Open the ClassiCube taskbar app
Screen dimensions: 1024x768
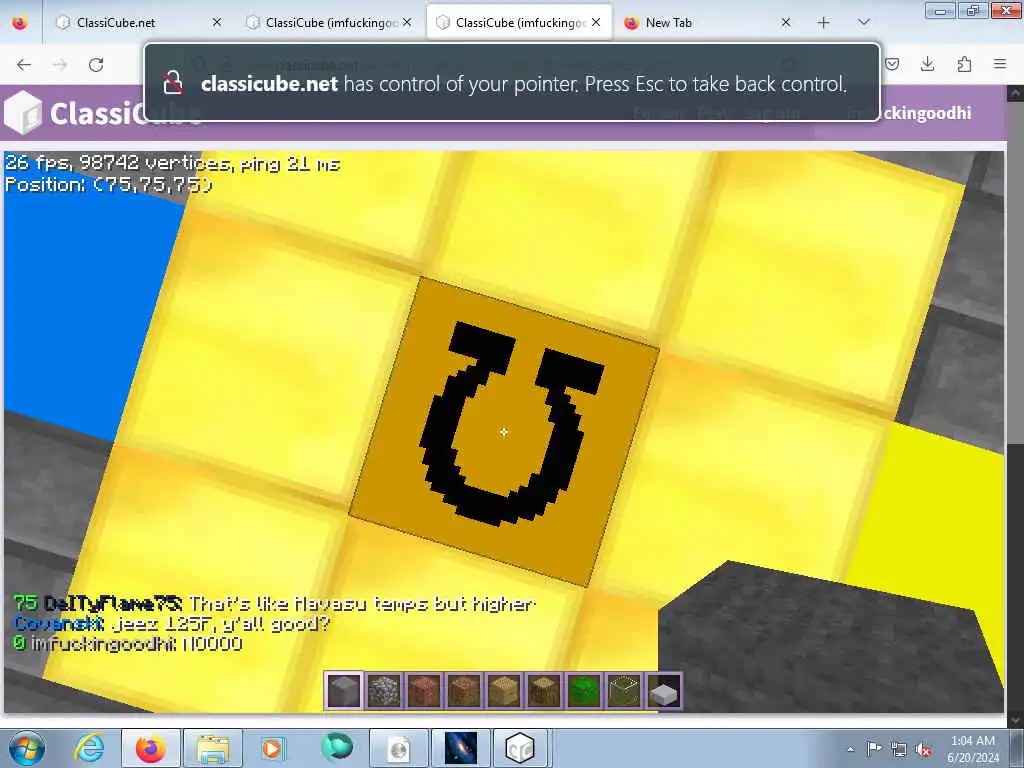[x=520, y=748]
